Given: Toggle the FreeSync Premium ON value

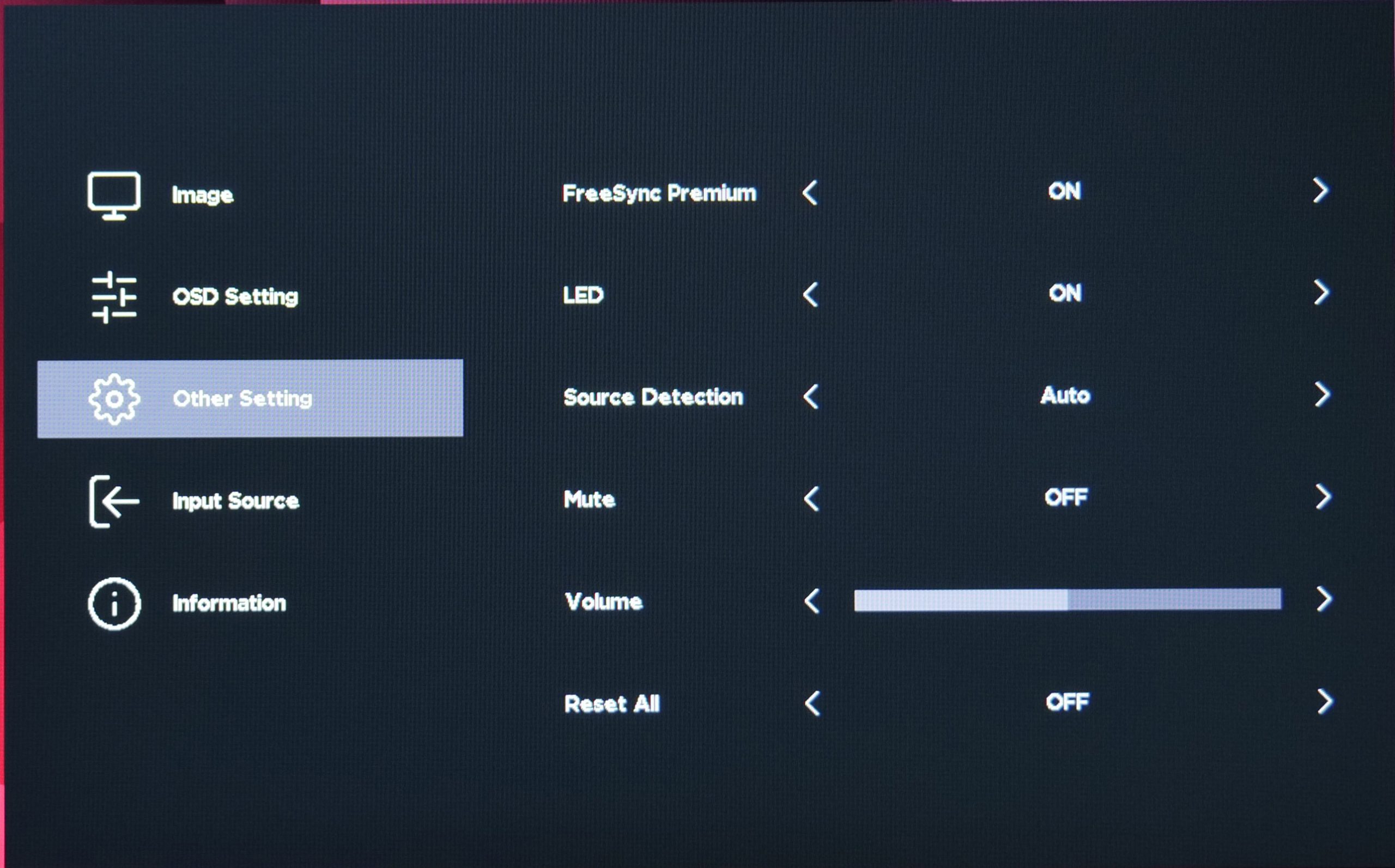Looking at the screenshot, I should [x=1064, y=191].
